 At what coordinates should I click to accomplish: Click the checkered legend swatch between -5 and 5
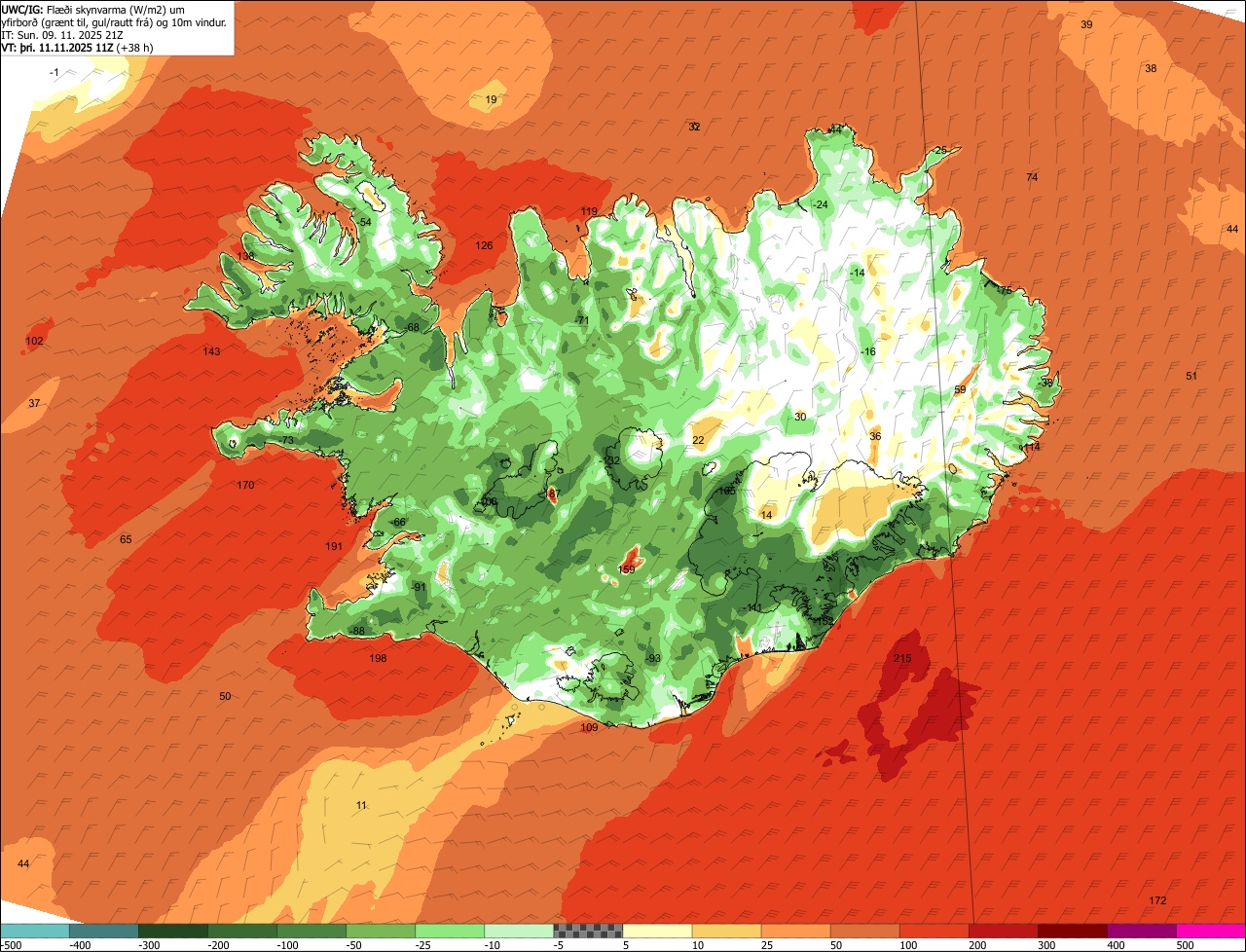coord(588,931)
